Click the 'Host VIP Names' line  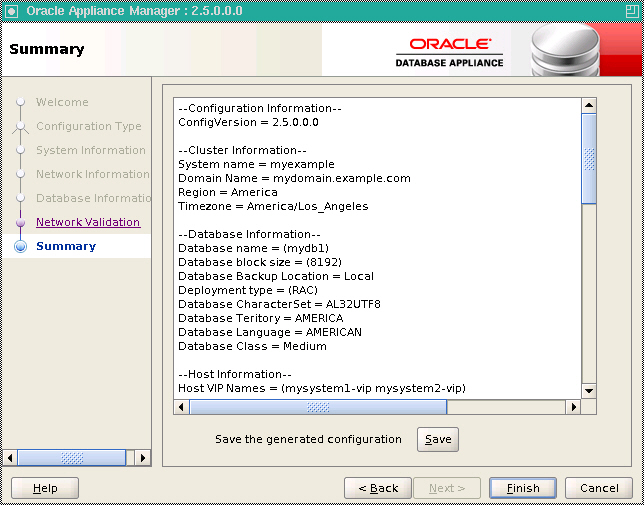click(x=322, y=388)
